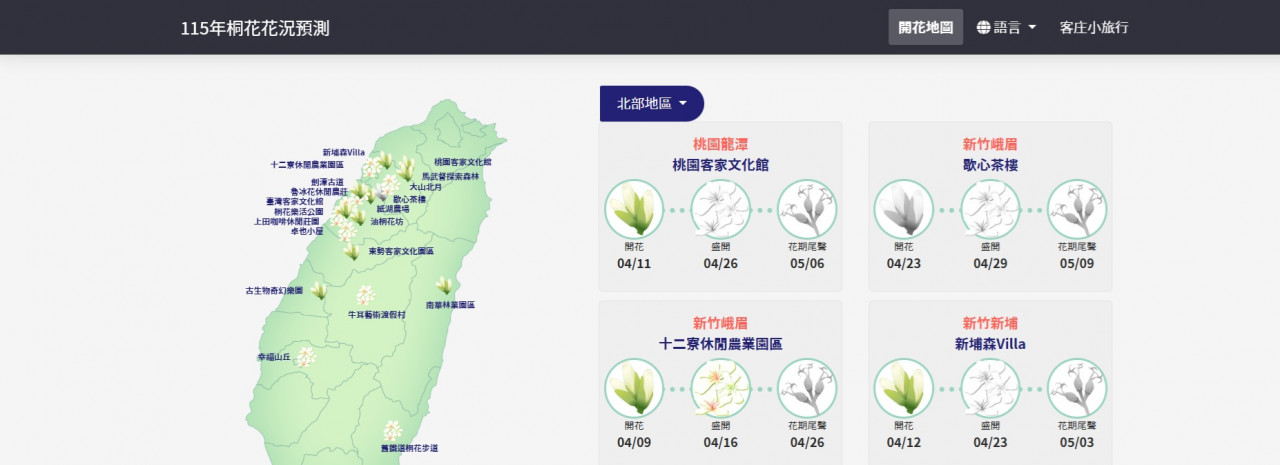Select the 盛開 icon on 歇心茶樓 card

990,210
